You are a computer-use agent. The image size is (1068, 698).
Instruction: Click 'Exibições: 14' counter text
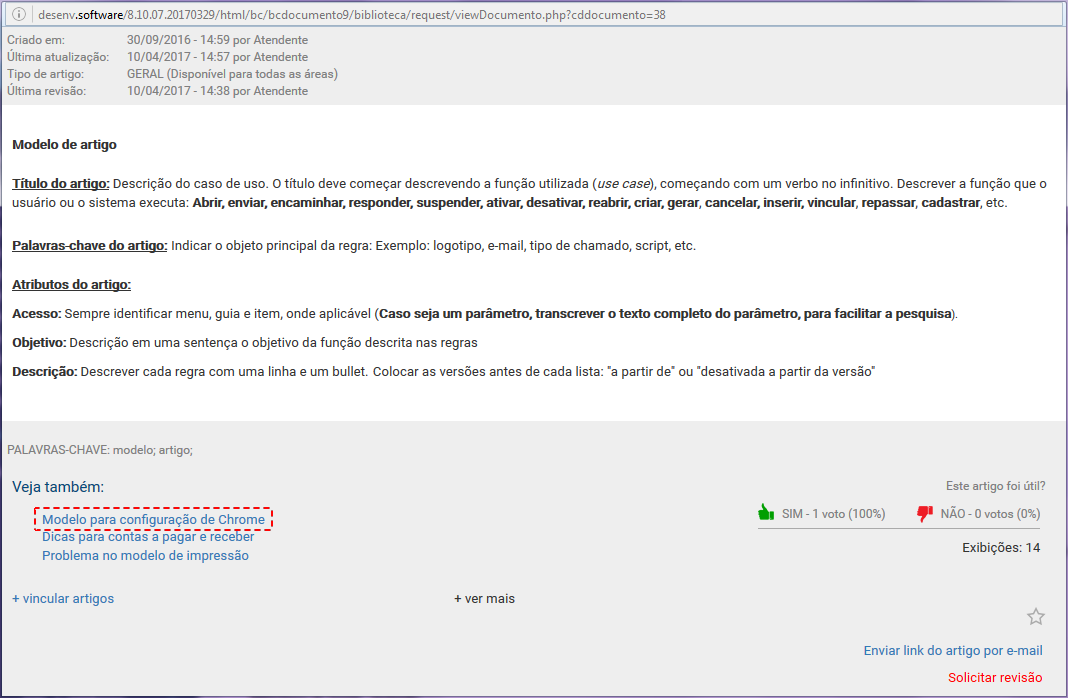(x=1001, y=548)
